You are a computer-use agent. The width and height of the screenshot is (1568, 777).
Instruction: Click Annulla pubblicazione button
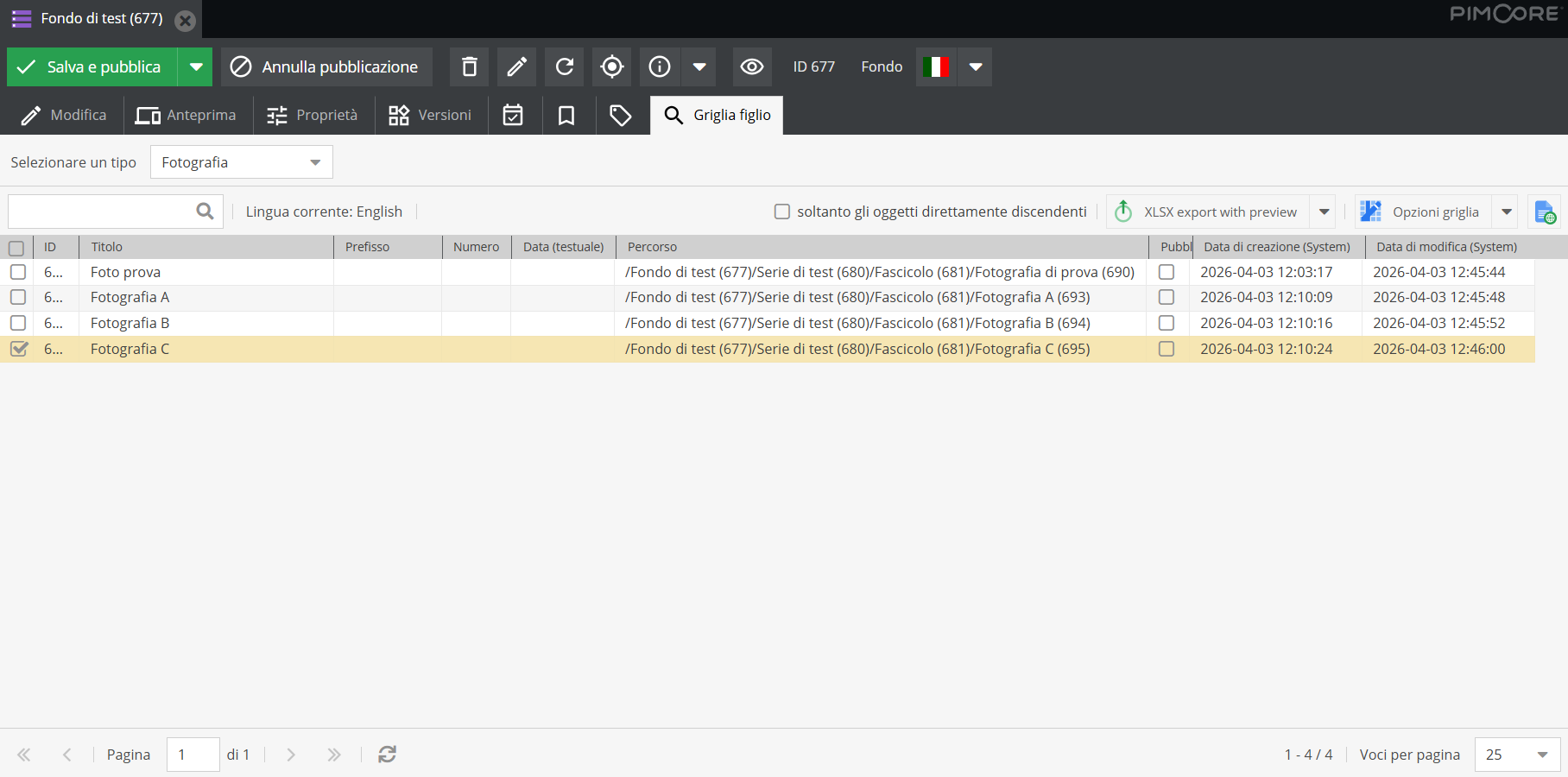click(326, 66)
